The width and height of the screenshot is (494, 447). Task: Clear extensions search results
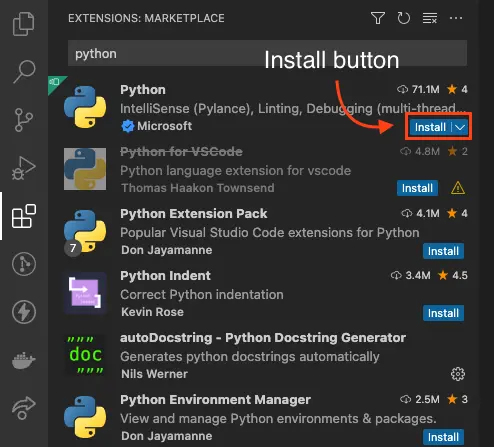point(430,18)
